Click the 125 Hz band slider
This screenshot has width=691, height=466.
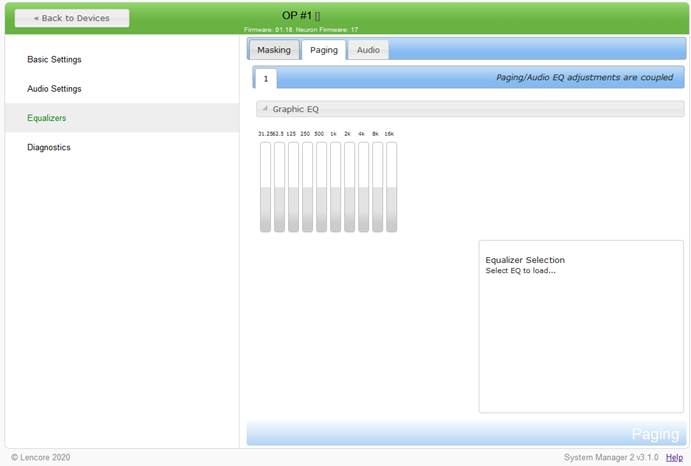tap(294, 187)
